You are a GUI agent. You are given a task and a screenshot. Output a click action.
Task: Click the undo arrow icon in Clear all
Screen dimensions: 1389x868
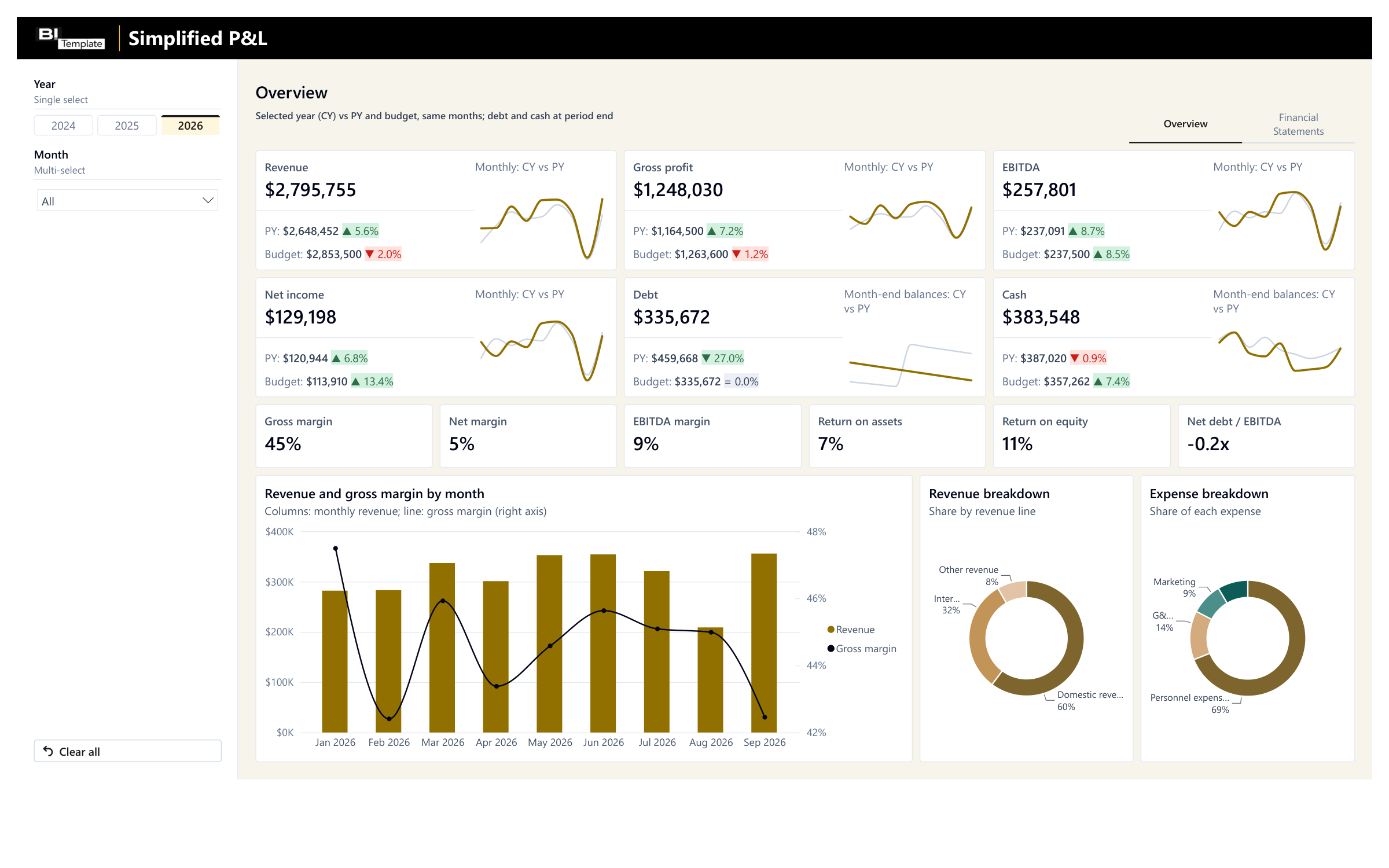click(48, 751)
